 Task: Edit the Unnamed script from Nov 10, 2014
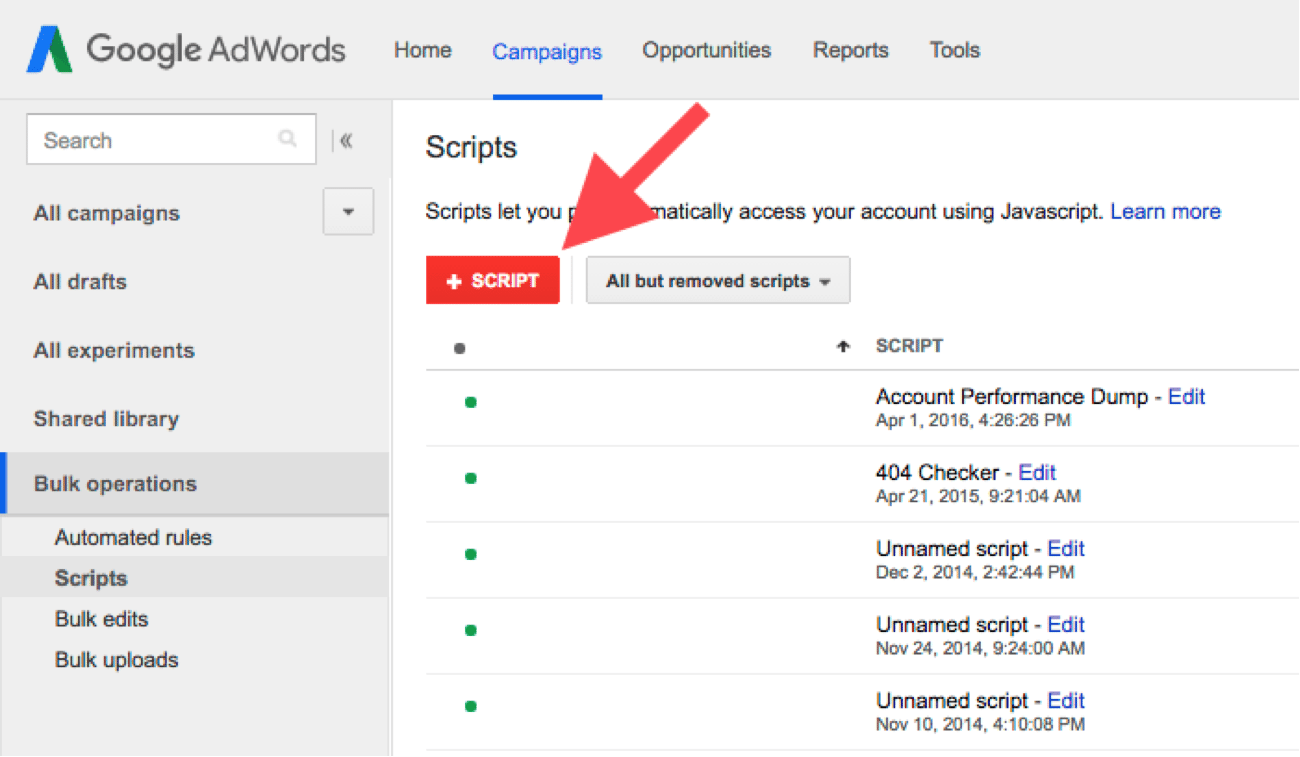coord(1066,701)
